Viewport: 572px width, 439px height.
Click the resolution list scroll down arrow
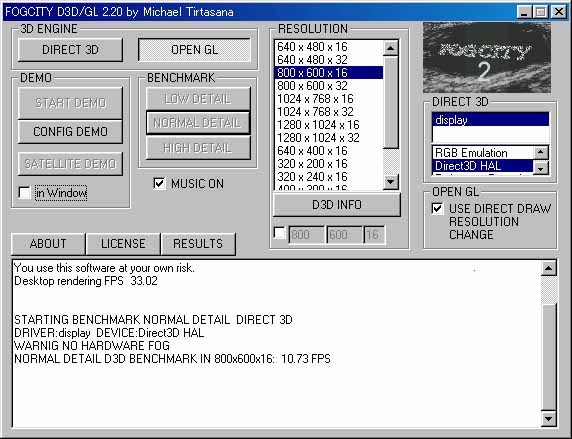[391, 182]
